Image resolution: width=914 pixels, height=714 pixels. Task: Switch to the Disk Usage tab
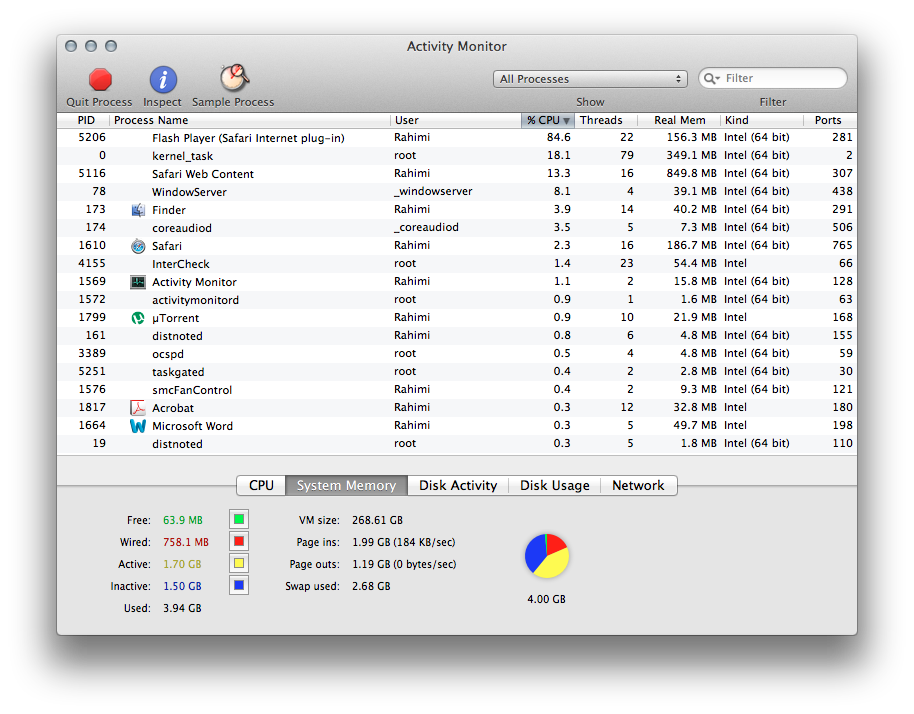(554, 486)
